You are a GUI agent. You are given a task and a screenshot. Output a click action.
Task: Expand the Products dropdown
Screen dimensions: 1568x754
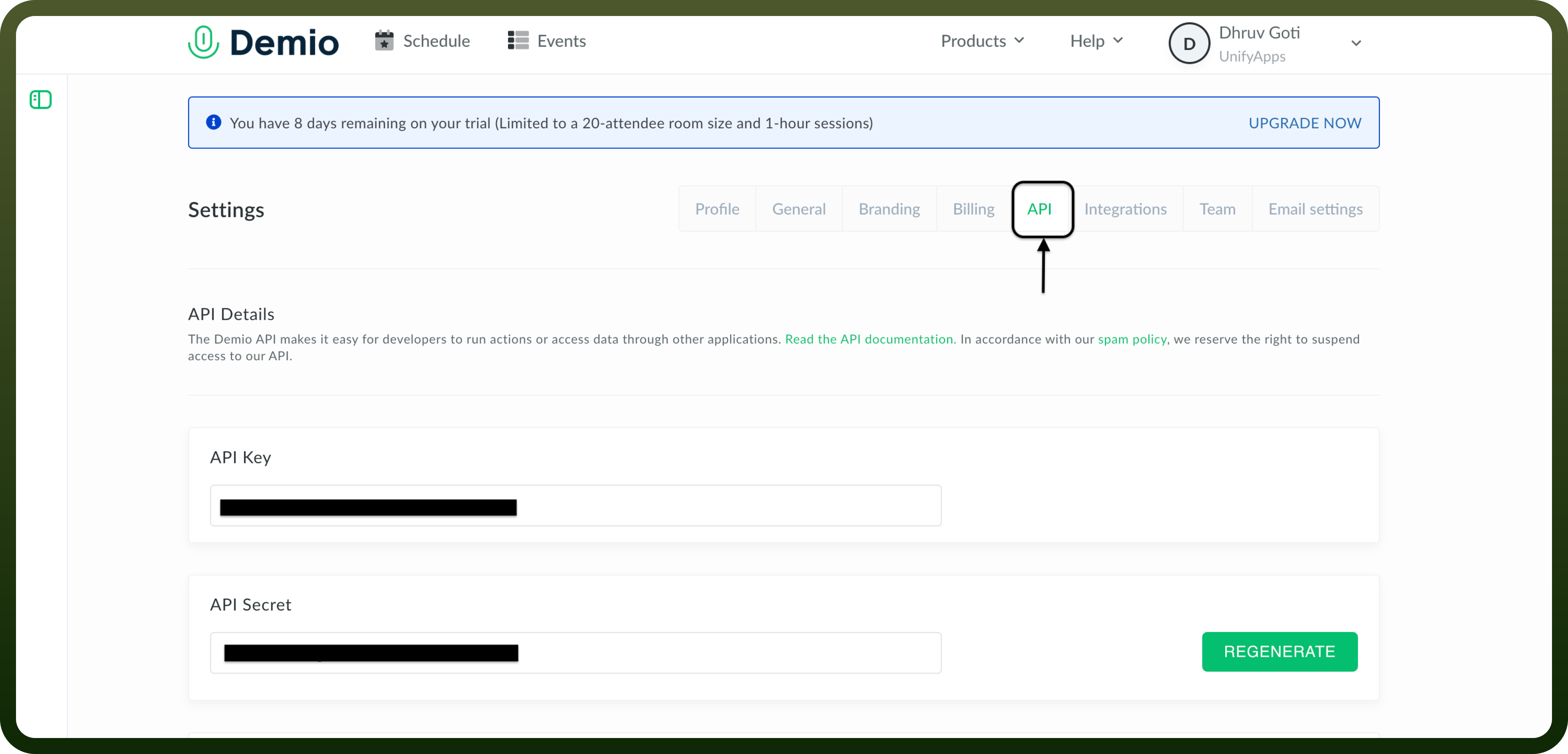[982, 41]
